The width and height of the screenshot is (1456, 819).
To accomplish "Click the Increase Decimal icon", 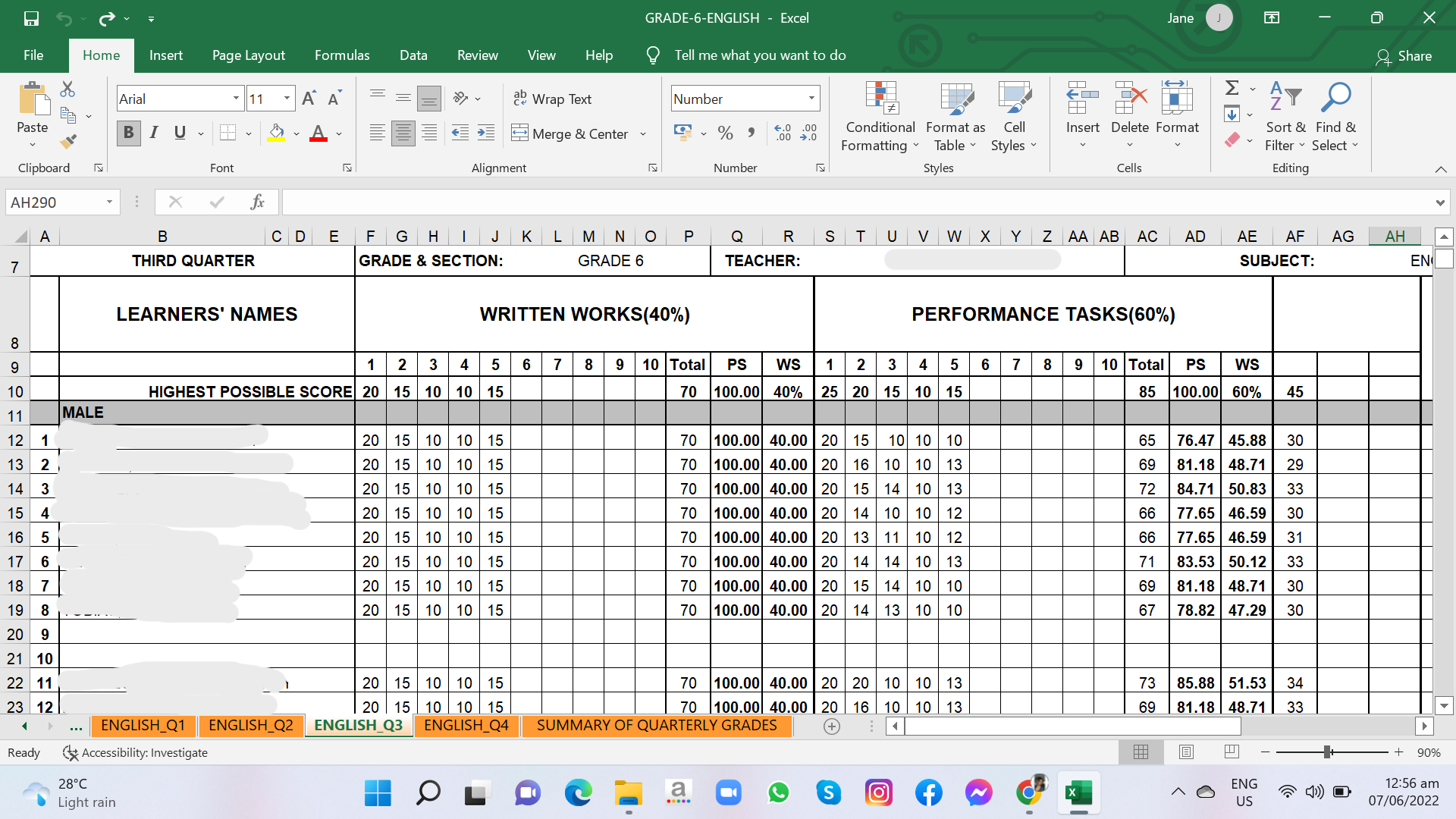I will pos(783,133).
